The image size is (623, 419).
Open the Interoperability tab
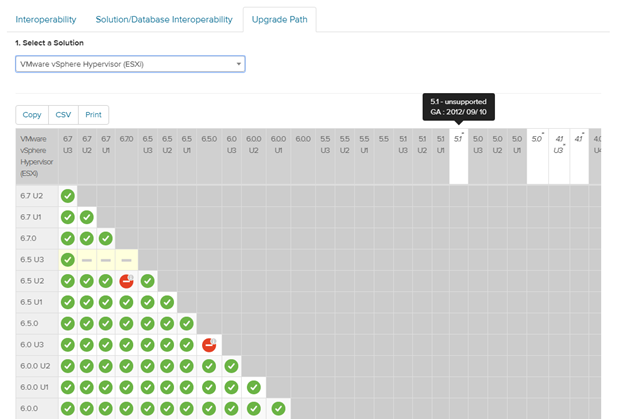(46, 19)
